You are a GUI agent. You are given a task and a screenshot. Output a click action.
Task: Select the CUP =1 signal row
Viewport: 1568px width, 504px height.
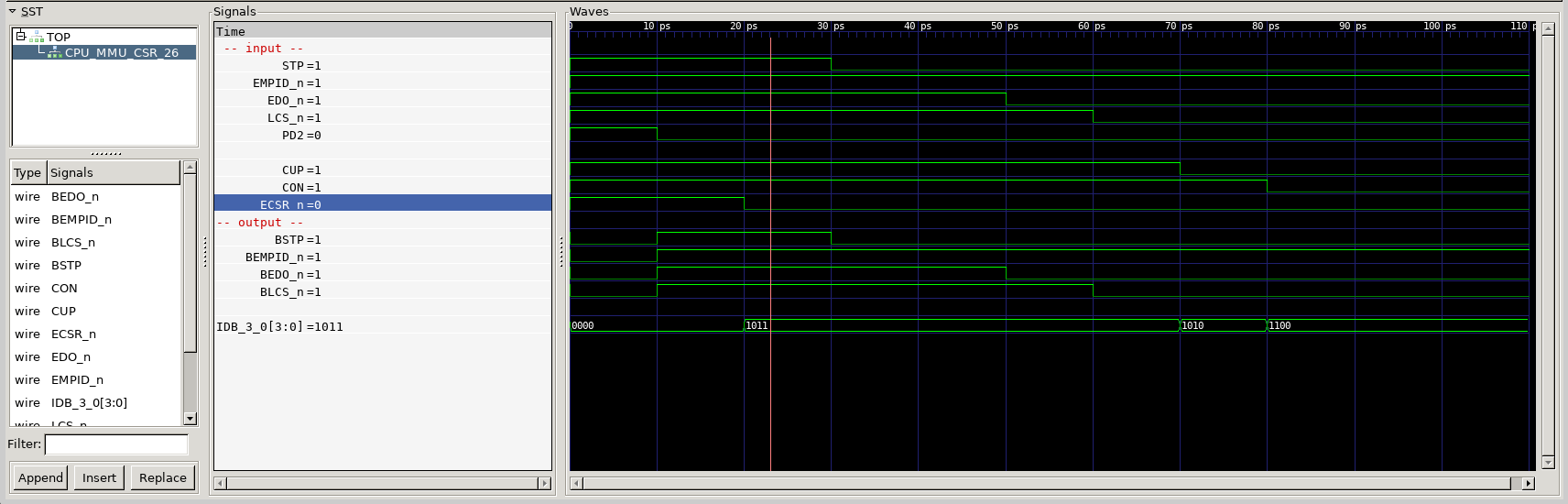[383, 170]
